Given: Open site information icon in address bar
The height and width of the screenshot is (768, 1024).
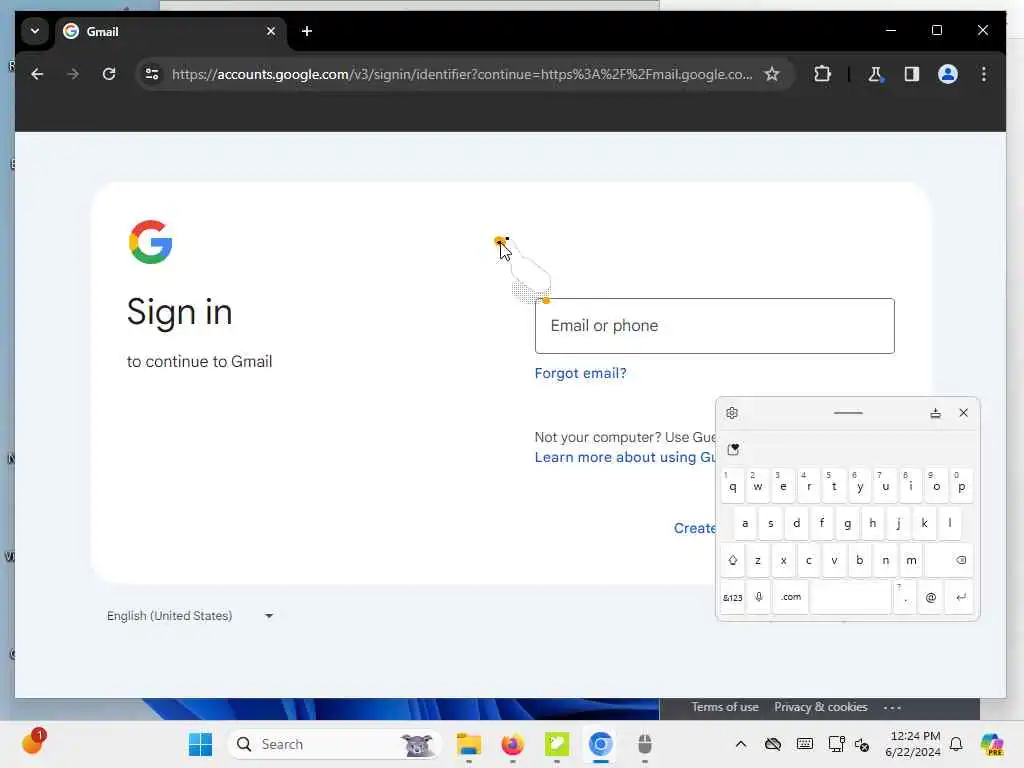Looking at the screenshot, I should [152, 74].
